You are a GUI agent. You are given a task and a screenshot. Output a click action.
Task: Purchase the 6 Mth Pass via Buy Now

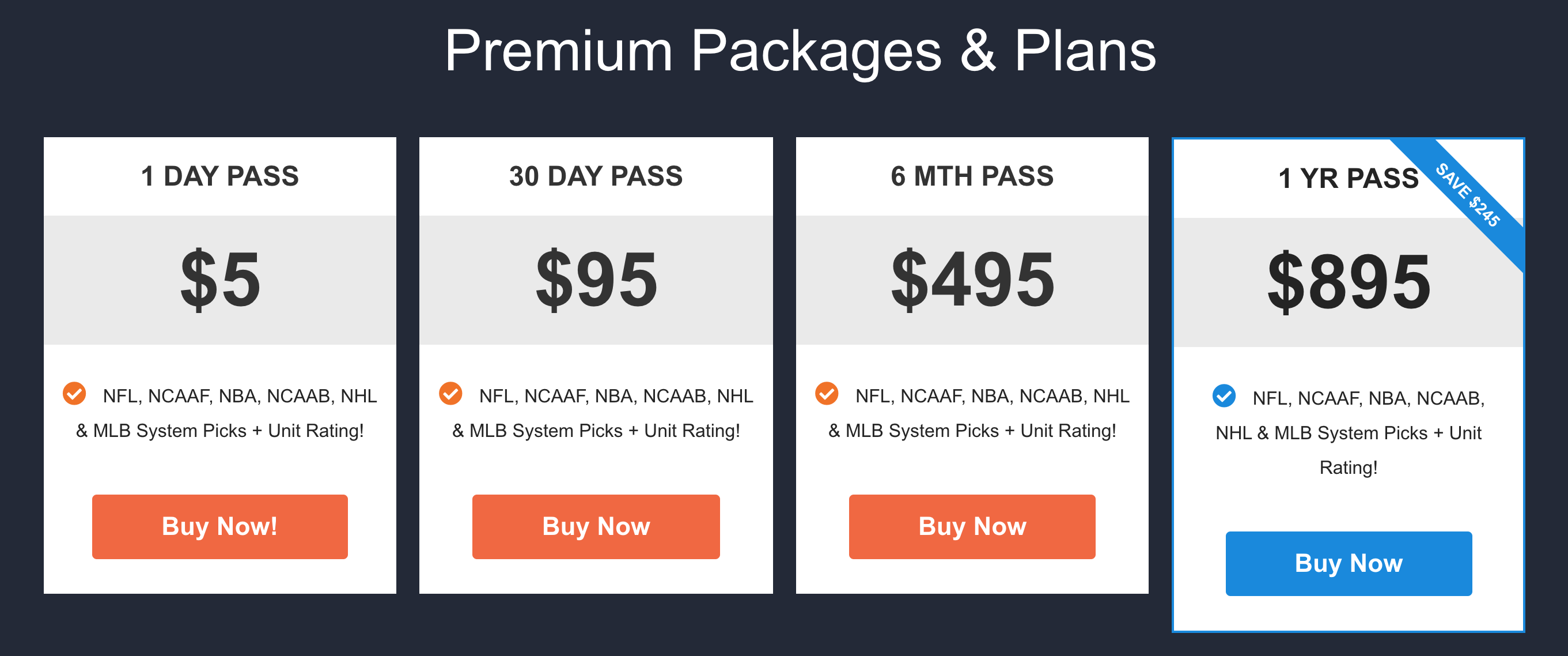972,527
